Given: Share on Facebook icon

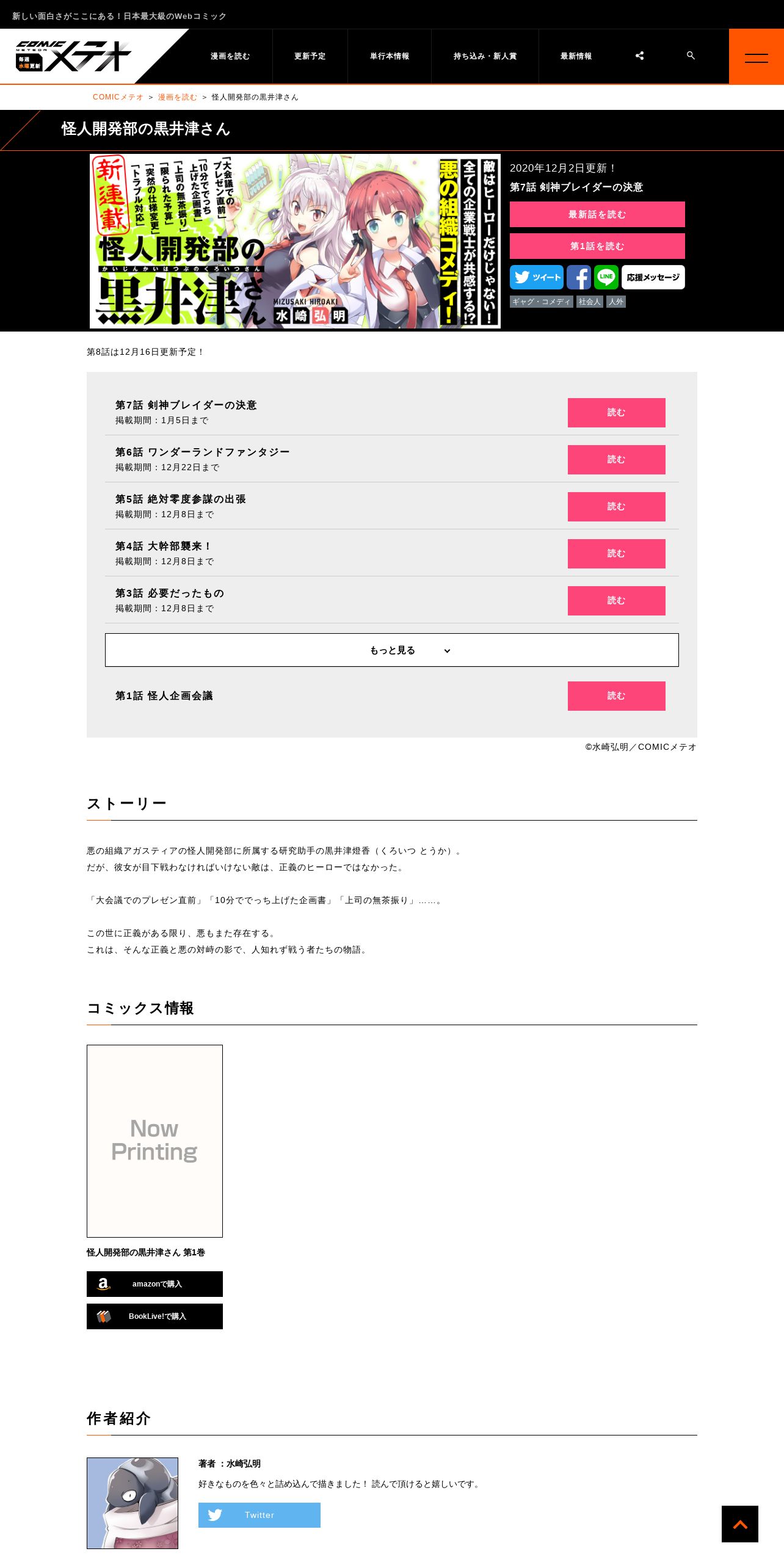Looking at the screenshot, I should tap(579, 277).
